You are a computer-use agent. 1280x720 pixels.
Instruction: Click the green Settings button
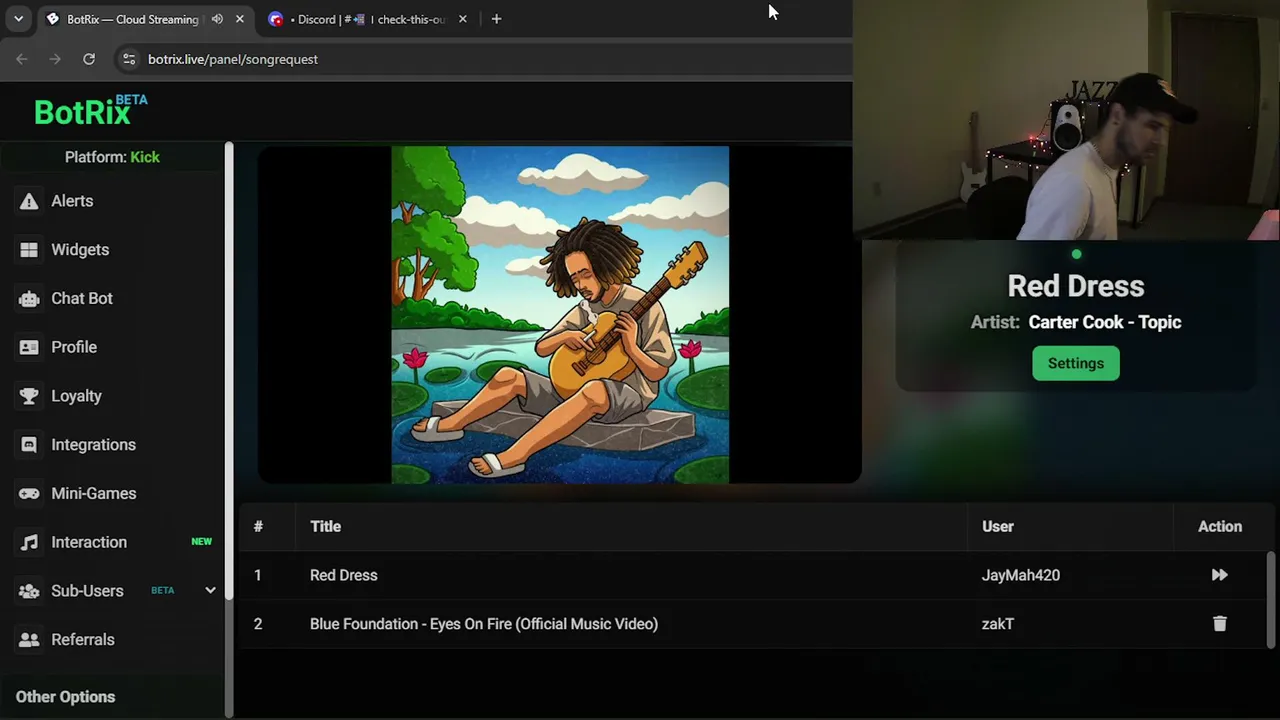(x=1076, y=363)
